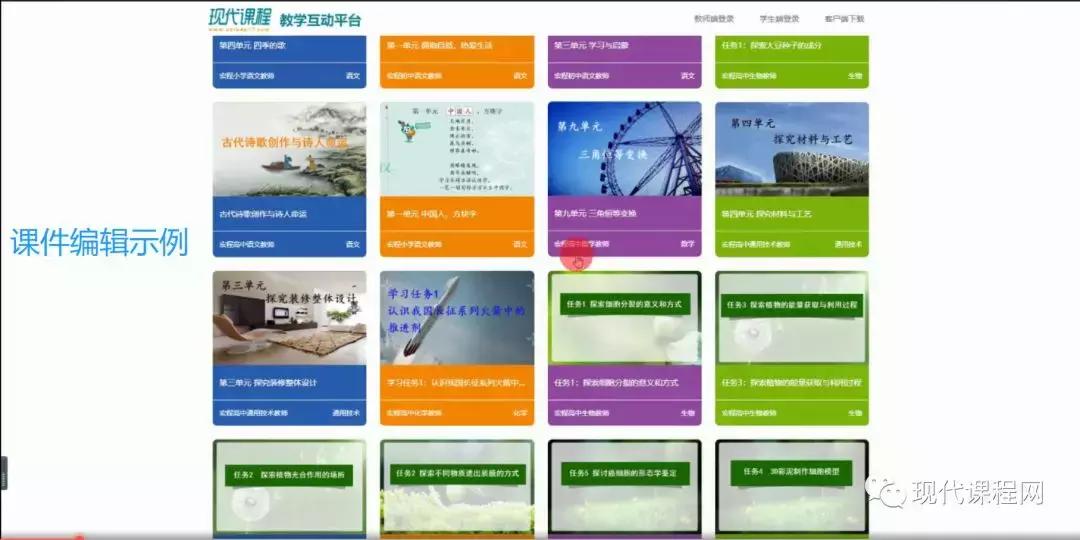The height and width of the screenshot is (540, 1080).
Task: Click the green title 任务3:探索植物的能量获取与利用过程
Action: pos(791,382)
